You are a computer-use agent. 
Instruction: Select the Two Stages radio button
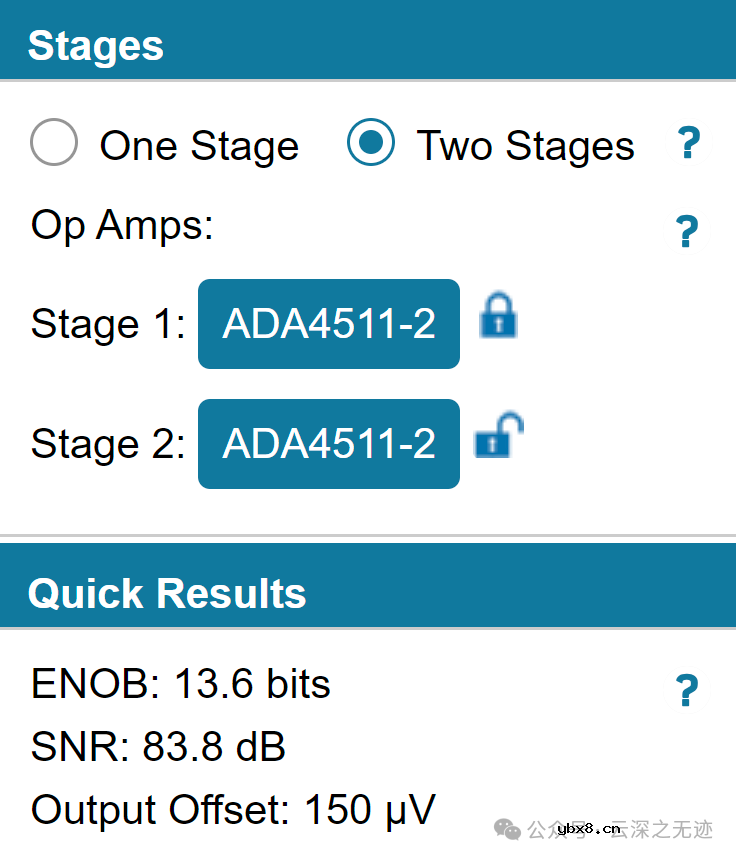370,143
